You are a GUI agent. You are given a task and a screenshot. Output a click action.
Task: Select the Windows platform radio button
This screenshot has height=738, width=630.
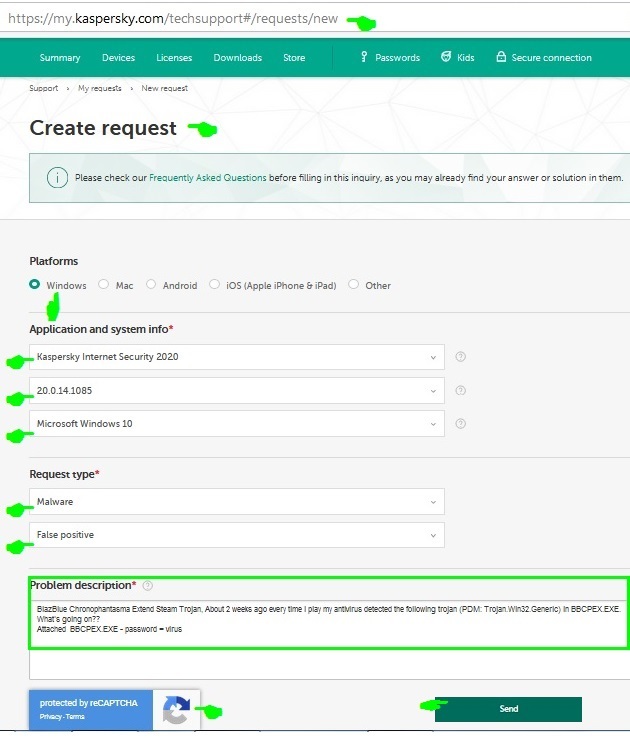[x=34, y=284]
